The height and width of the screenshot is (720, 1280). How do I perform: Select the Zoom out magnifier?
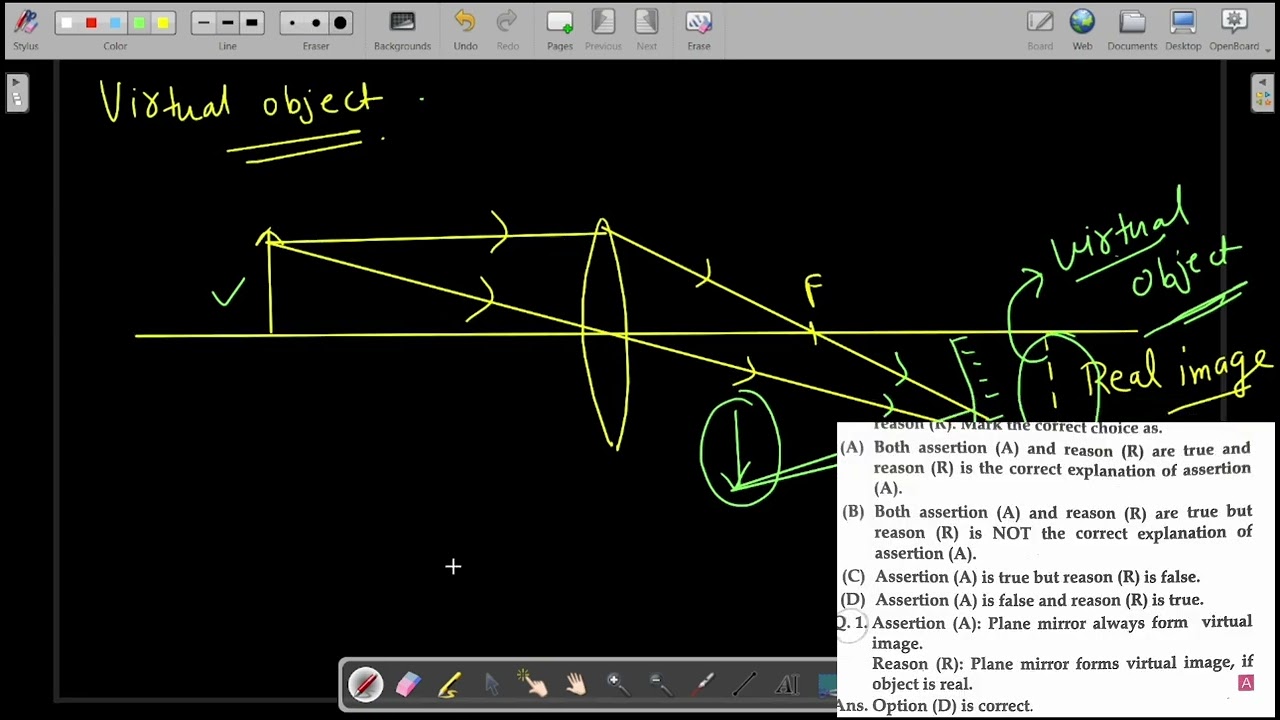coord(660,684)
